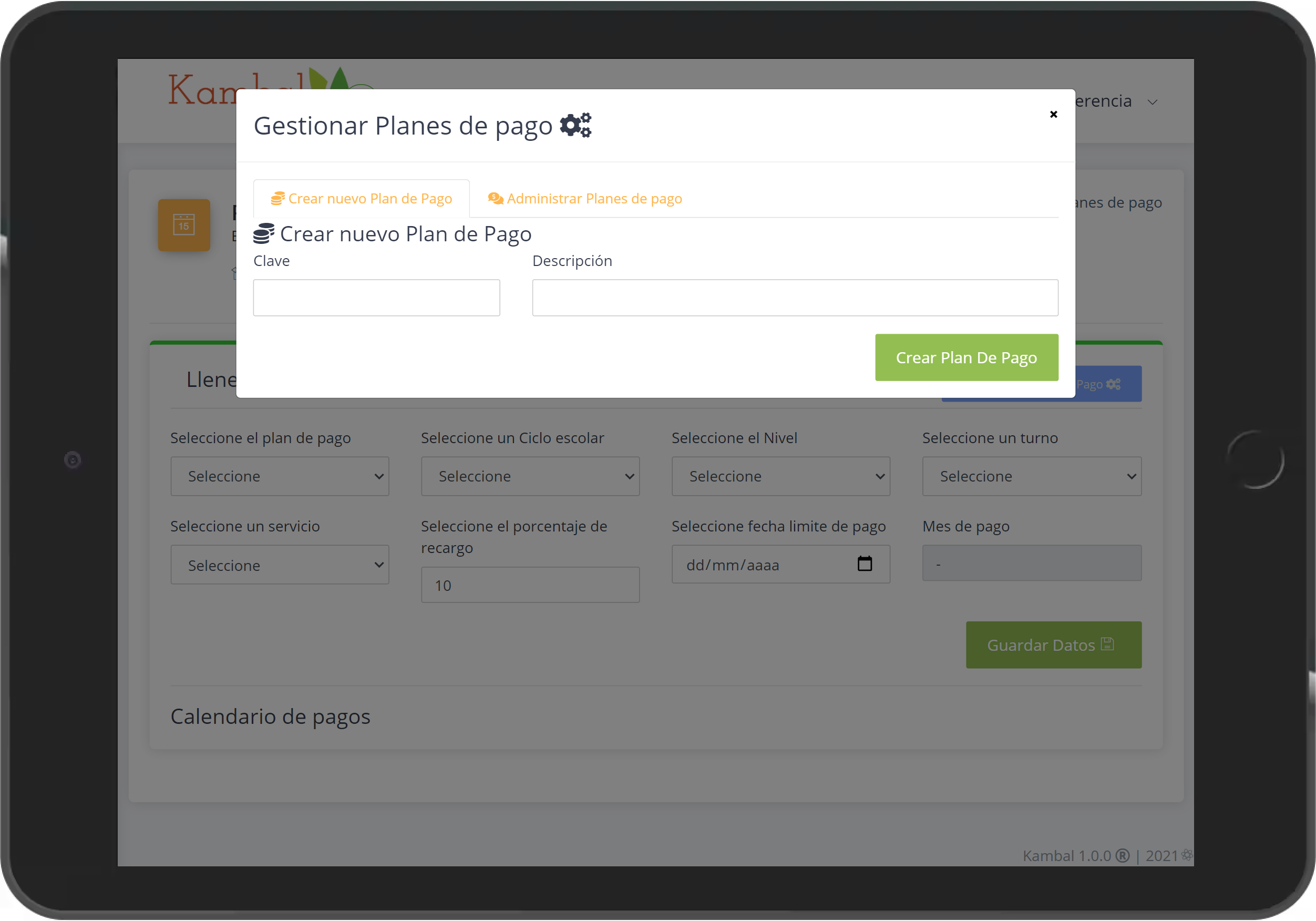Click the Mes de pago field
Image resolution: width=1316 pixels, height=921 pixels.
click(1032, 563)
